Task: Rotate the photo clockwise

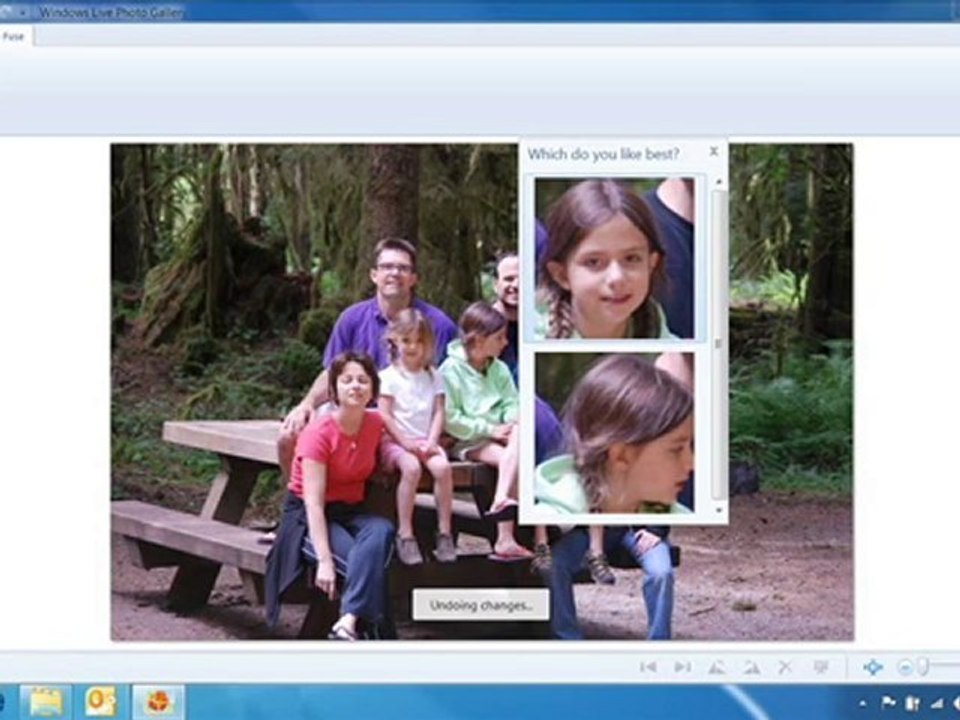Action: click(x=752, y=667)
